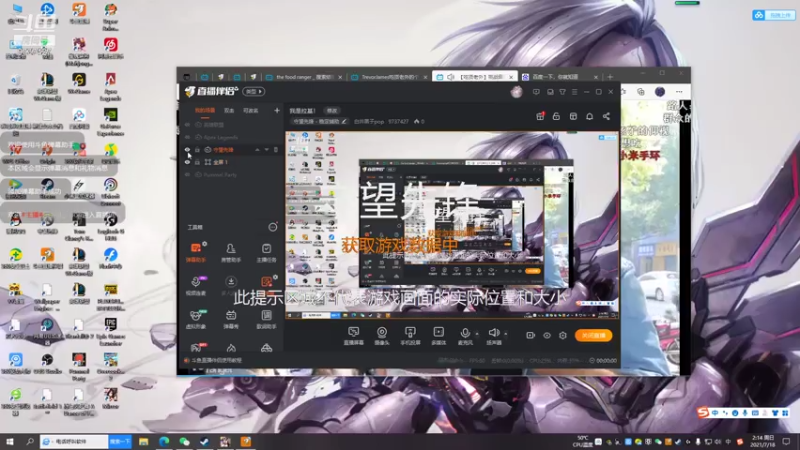This screenshot has width=800, height=450.
Task: Open new browser tab with plus button
Action: coord(610,77)
